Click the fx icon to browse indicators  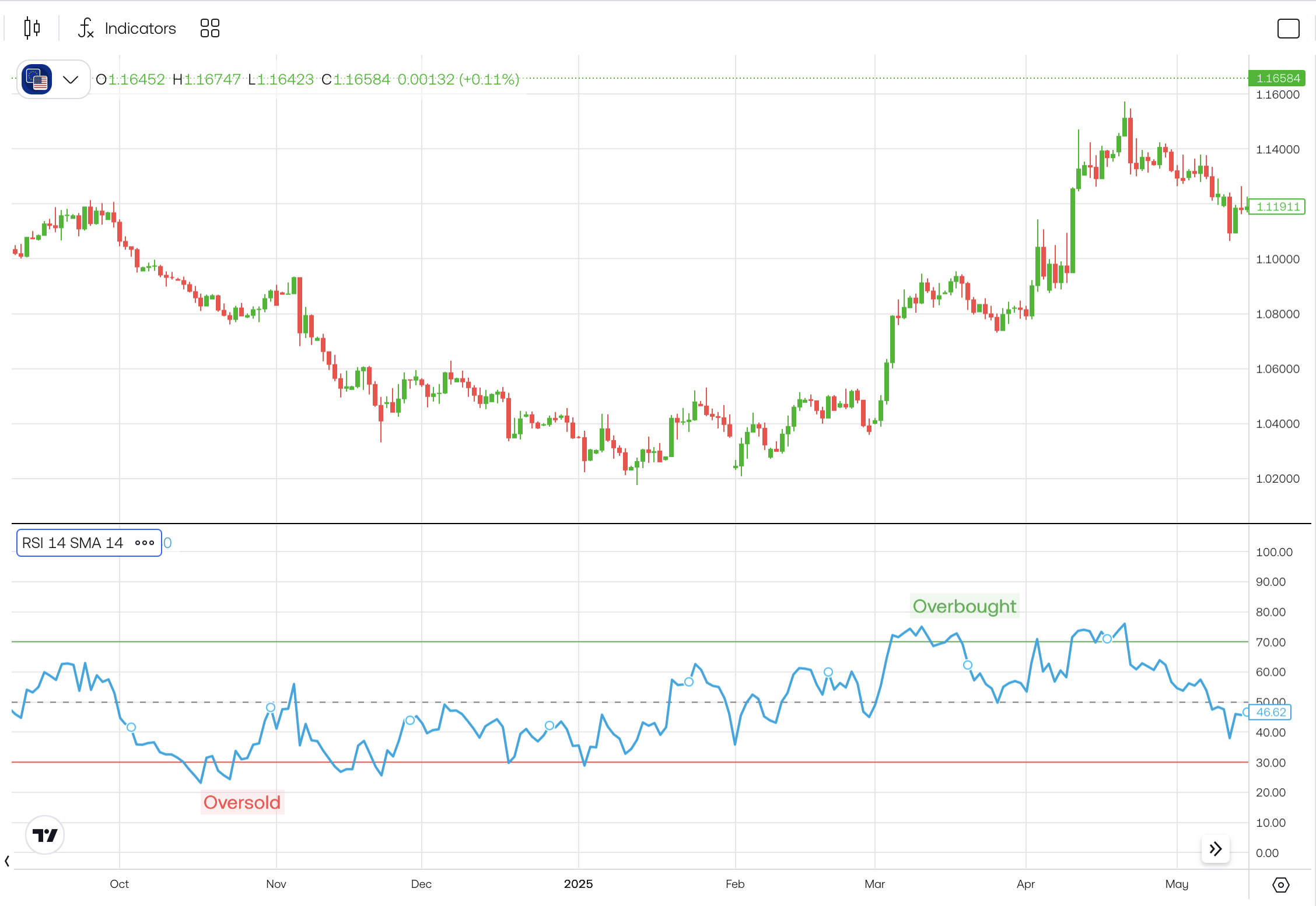[85, 28]
